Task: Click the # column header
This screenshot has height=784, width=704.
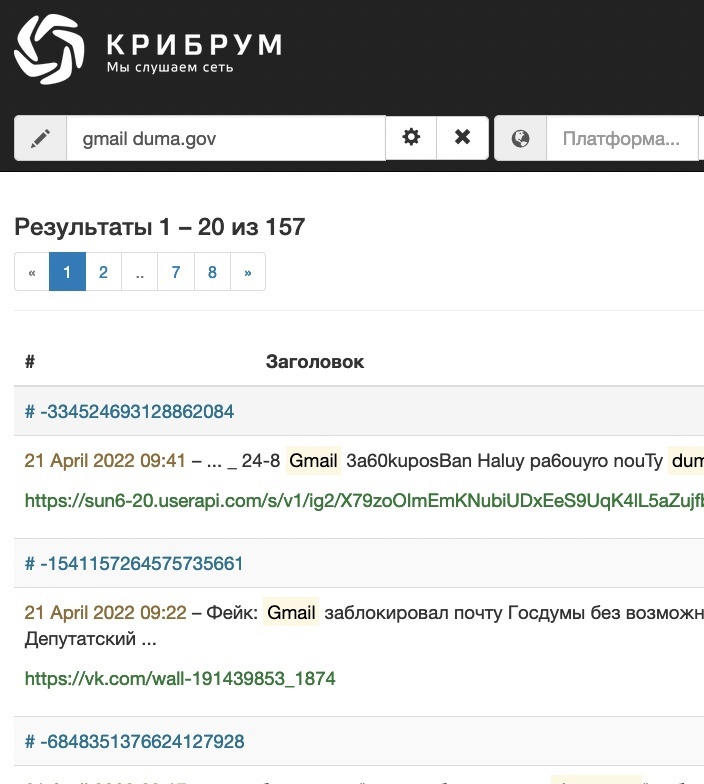Action: [x=30, y=361]
